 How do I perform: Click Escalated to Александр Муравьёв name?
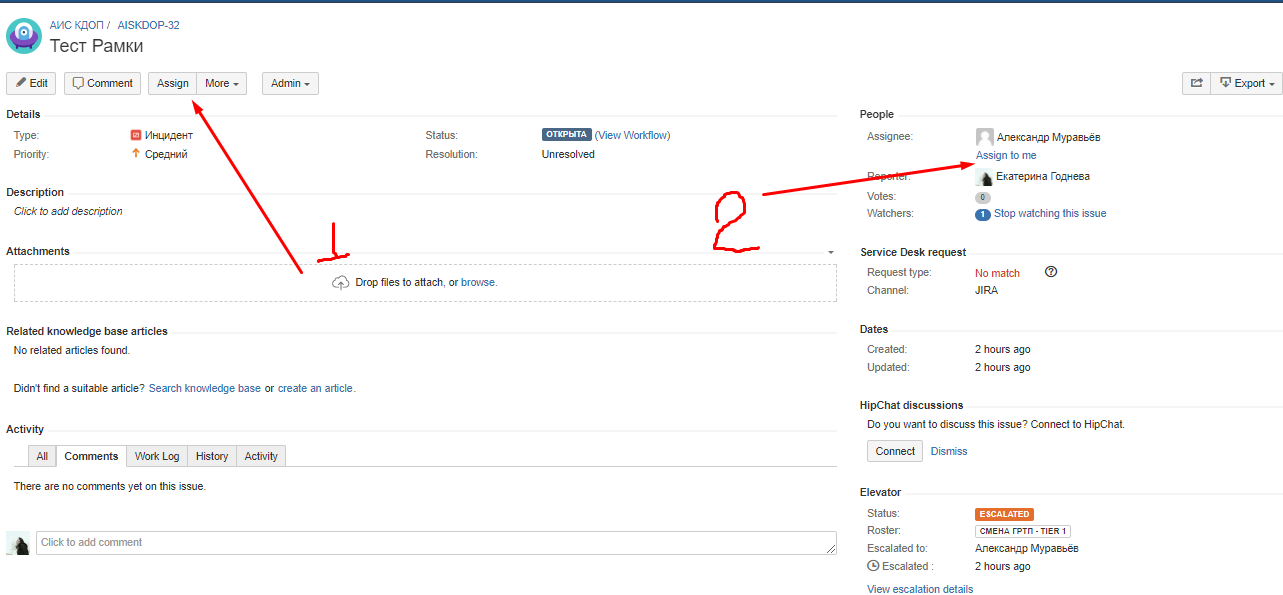tap(1027, 549)
